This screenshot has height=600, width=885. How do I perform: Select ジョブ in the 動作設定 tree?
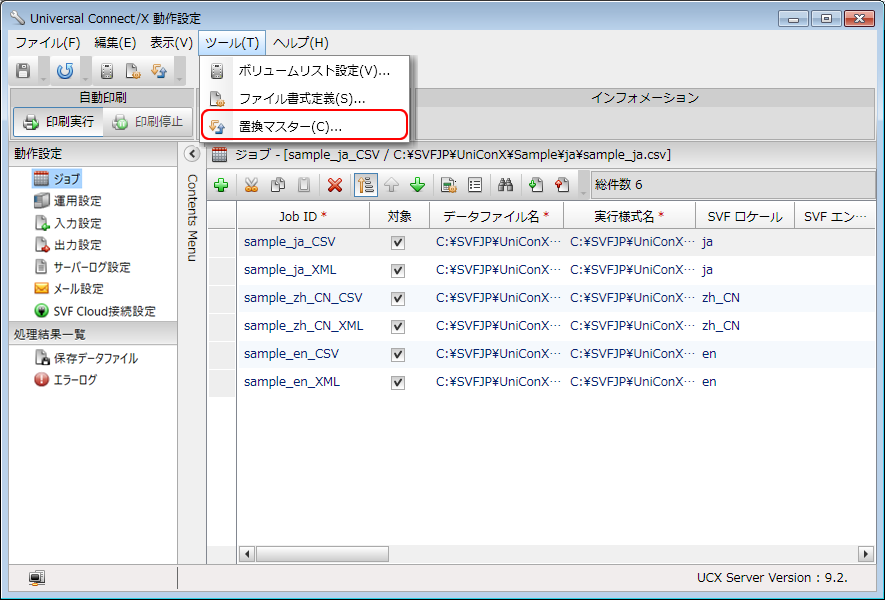(x=57, y=179)
